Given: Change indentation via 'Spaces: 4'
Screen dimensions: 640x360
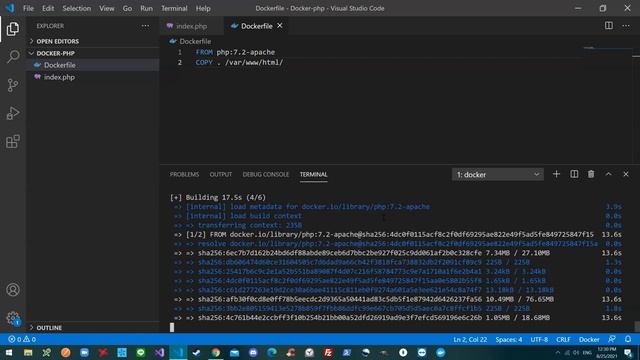Looking at the screenshot, I should [509, 339].
